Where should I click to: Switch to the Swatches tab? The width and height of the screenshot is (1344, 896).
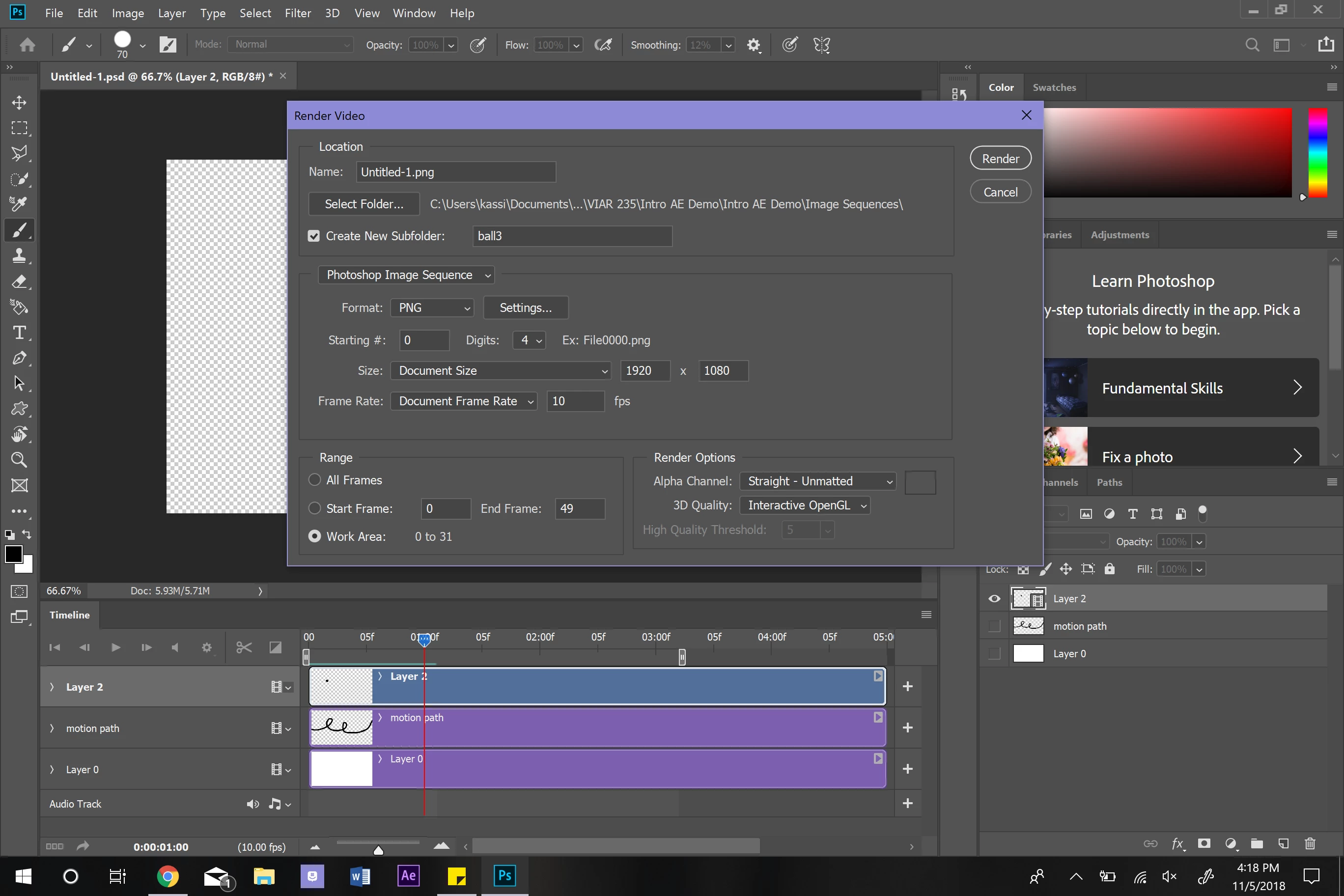[x=1054, y=87]
